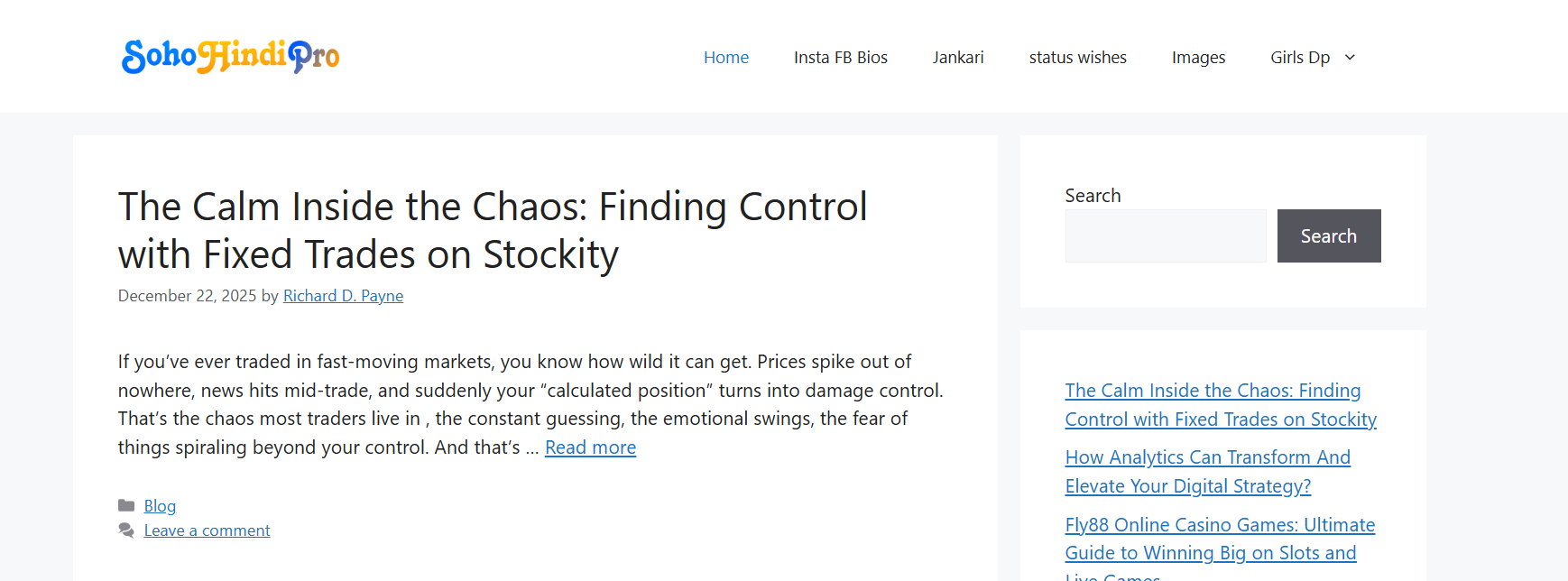Click the SohoHindiPro site logo
This screenshot has width=1568, height=581.
(x=229, y=56)
